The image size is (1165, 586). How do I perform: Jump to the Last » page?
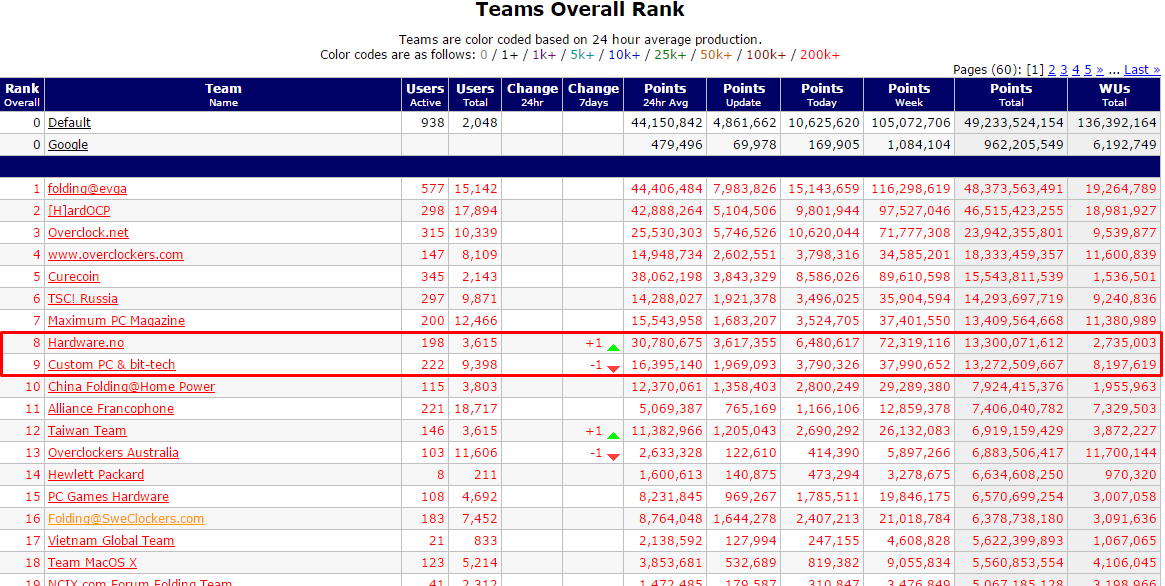(x=1142, y=70)
